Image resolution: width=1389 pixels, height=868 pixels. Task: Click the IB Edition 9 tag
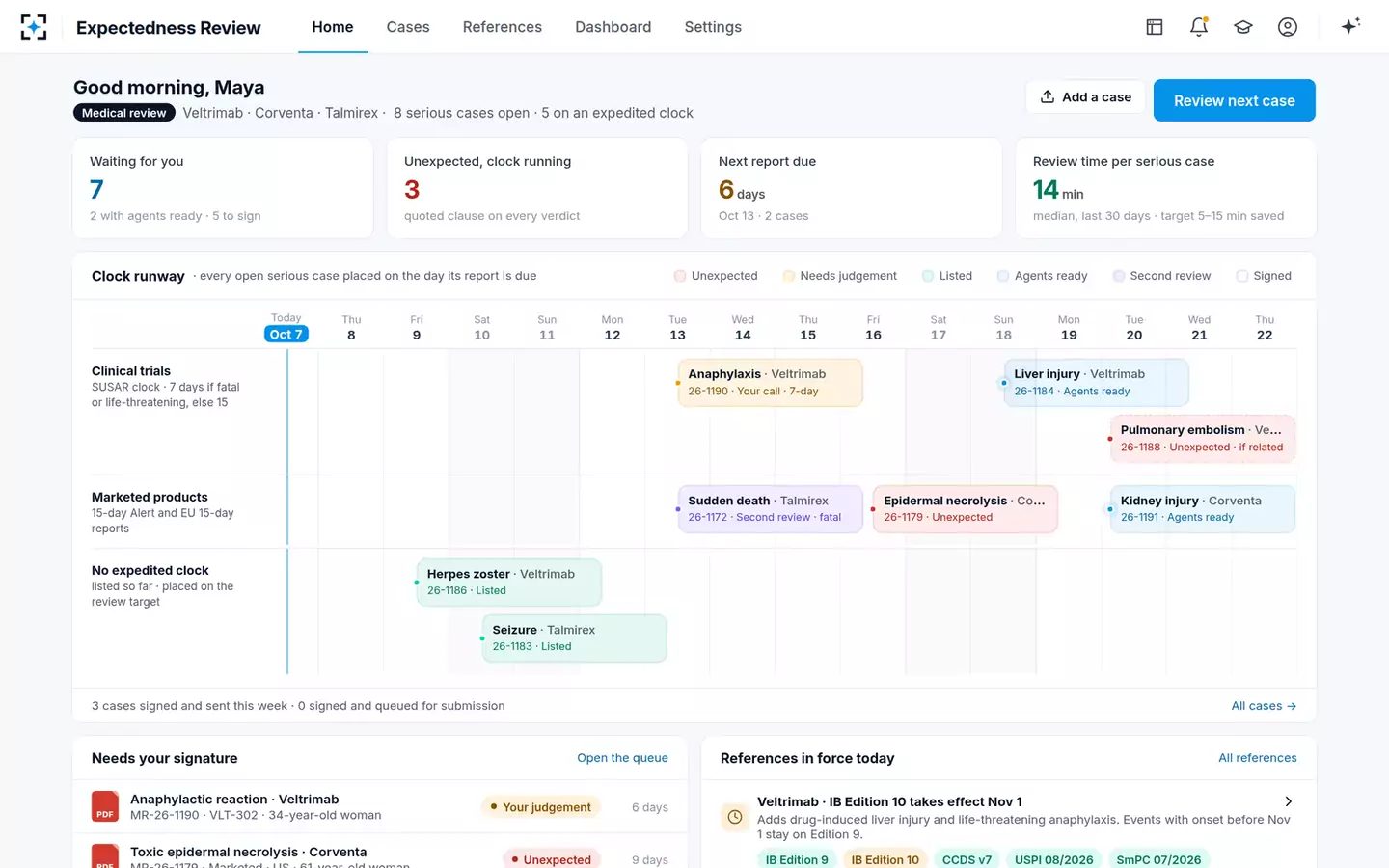click(x=797, y=859)
